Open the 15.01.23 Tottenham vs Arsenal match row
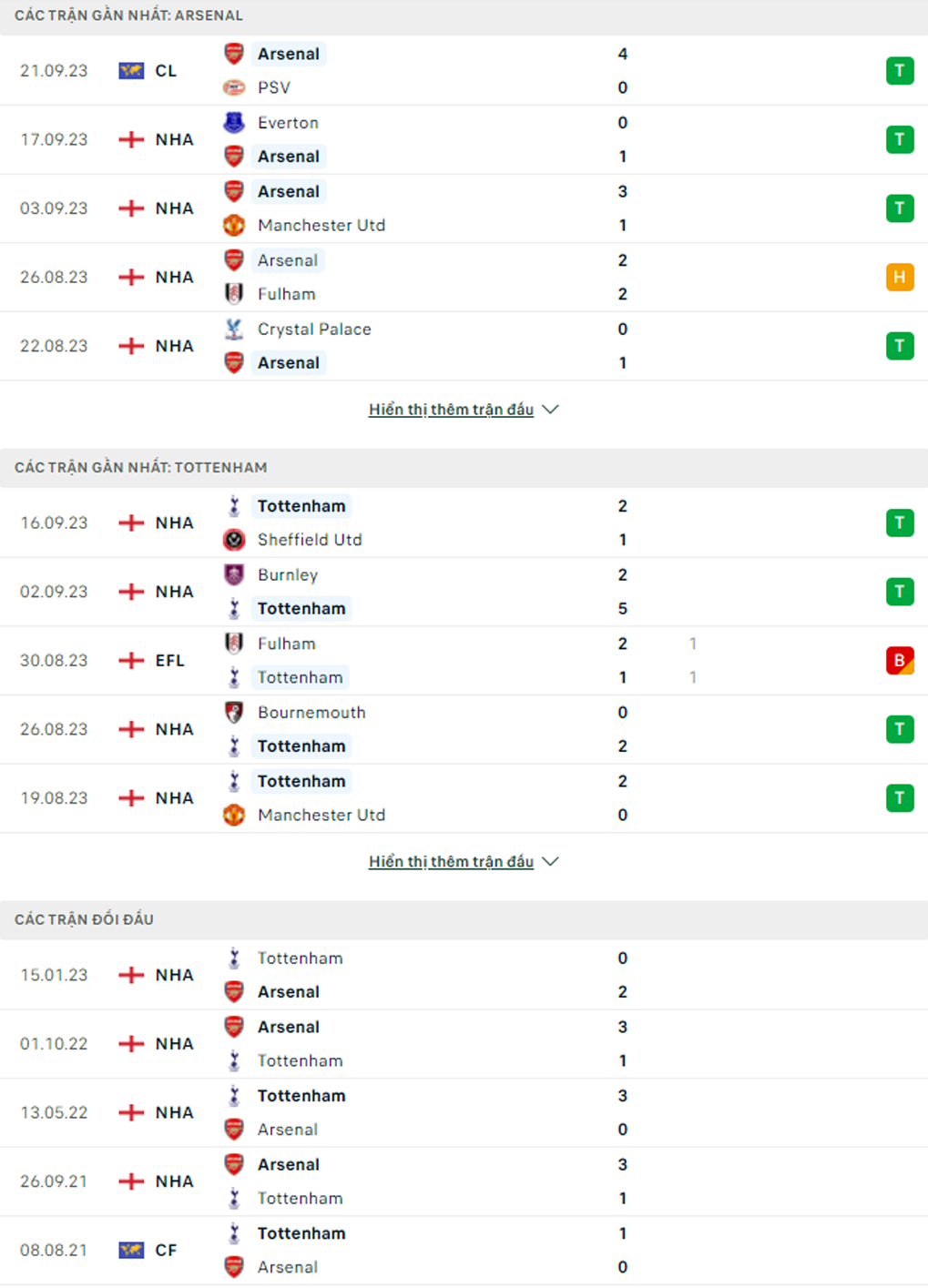This screenshot has height=1288, width=928. 464,975
